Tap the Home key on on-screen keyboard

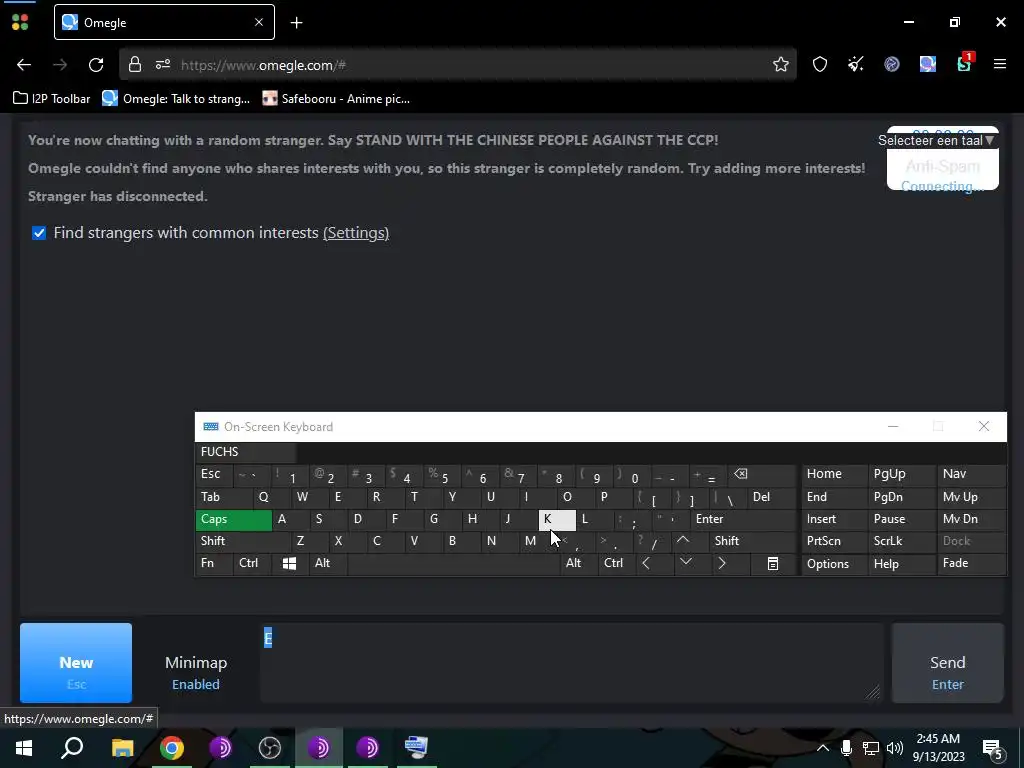click(x=834, y=474)
